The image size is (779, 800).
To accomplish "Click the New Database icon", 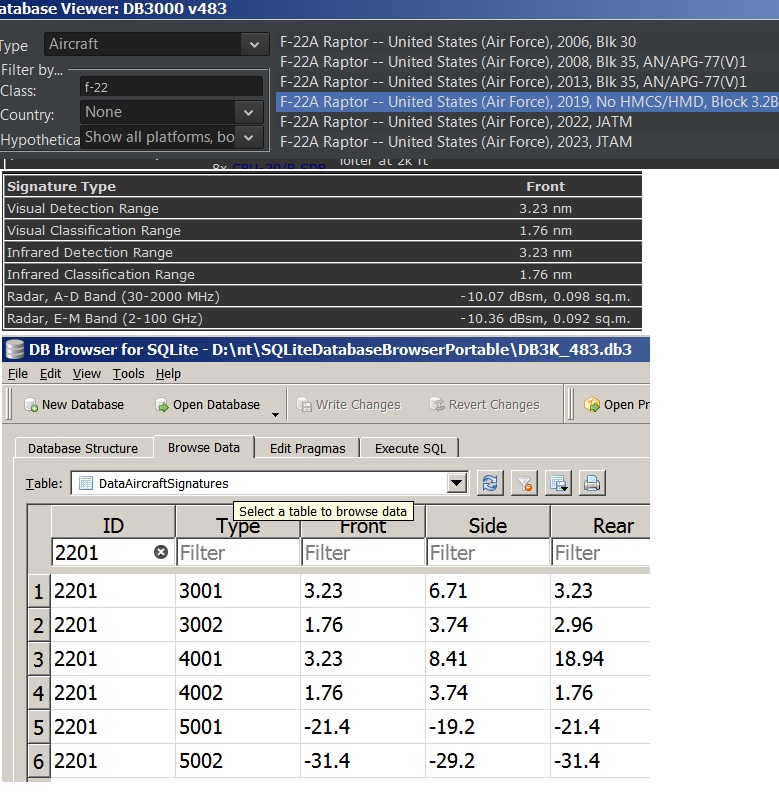I will click(31, 405).
